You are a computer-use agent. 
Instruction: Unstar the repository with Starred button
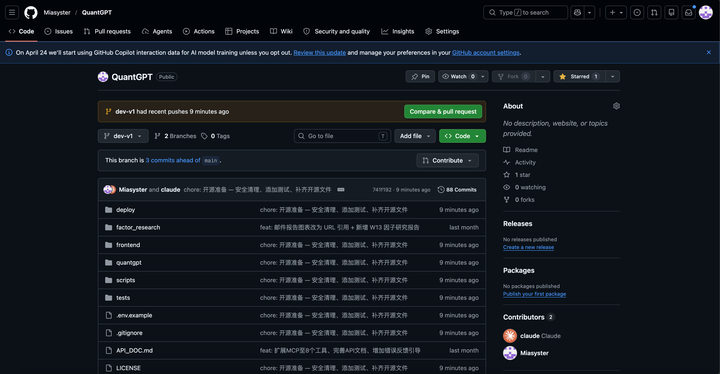[579, 76]
